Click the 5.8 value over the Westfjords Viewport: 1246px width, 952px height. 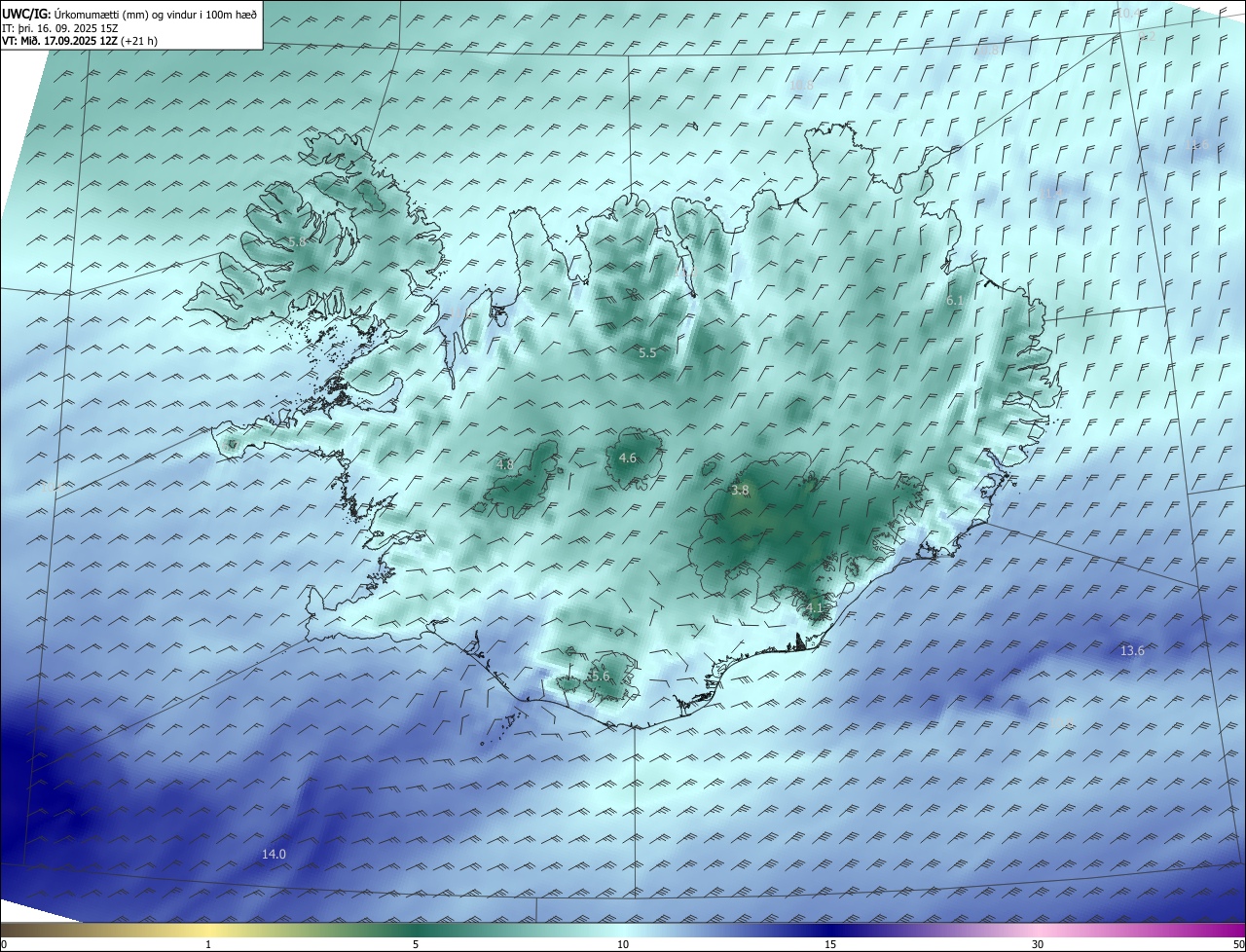(297, 241)
